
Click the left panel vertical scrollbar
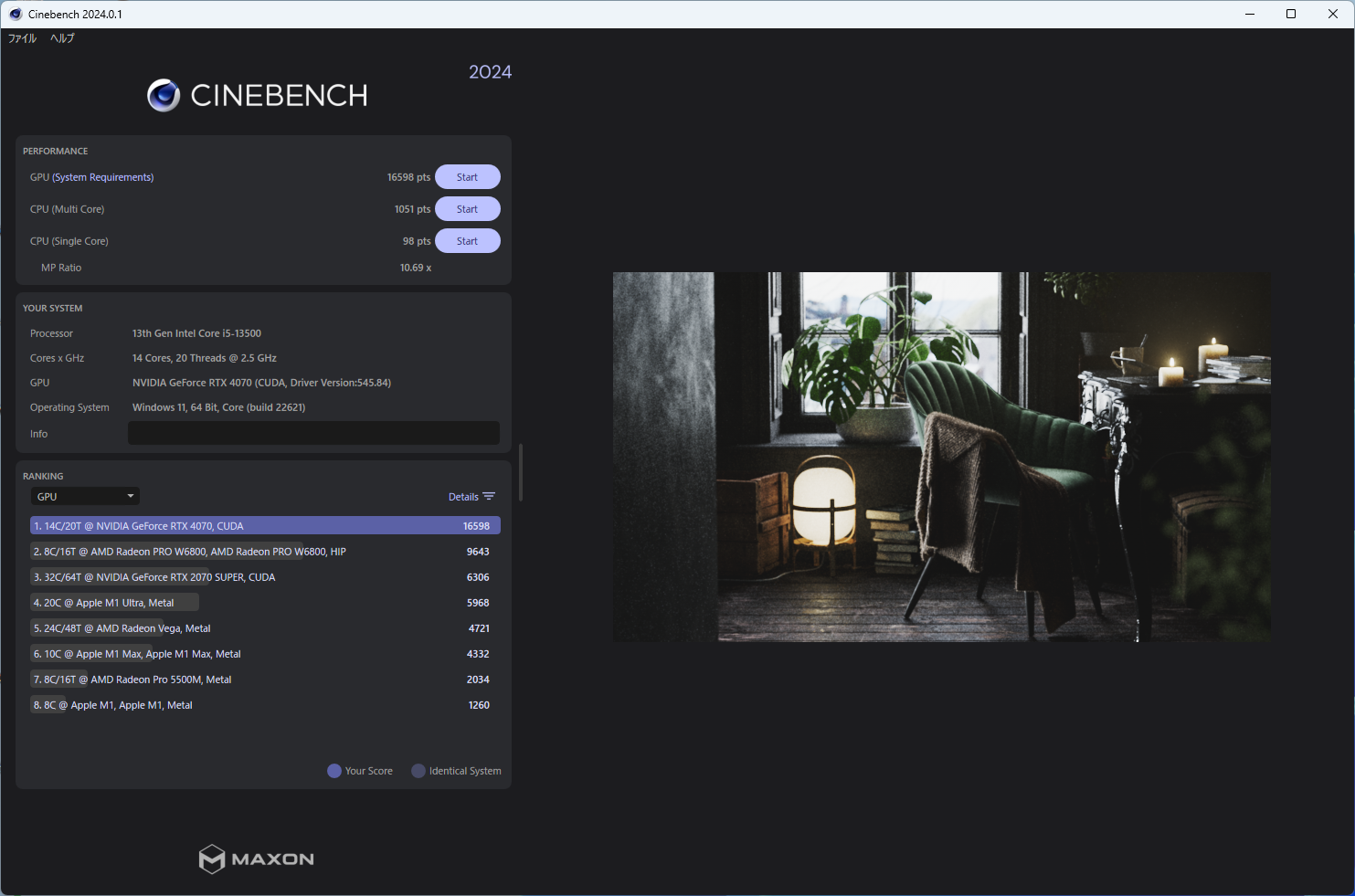(521, 472)
